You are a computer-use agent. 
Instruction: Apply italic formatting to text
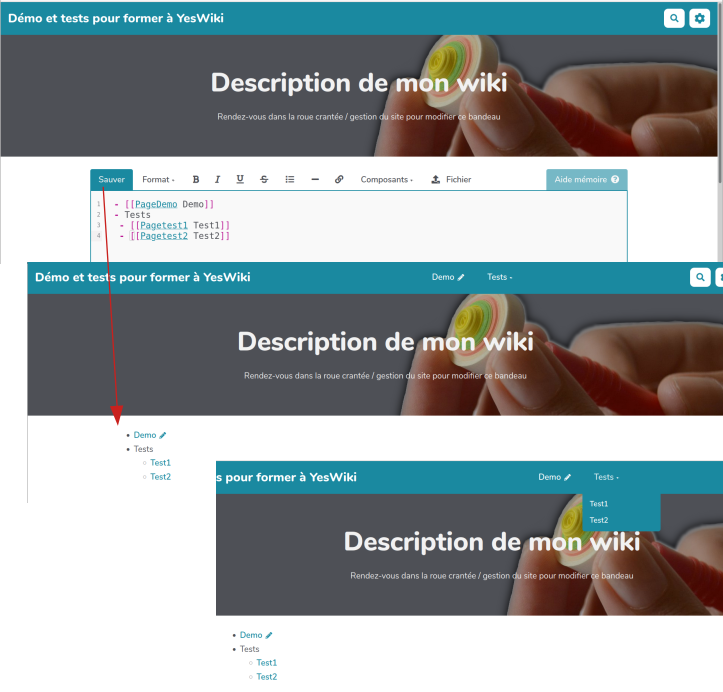(x=217, y=180)
